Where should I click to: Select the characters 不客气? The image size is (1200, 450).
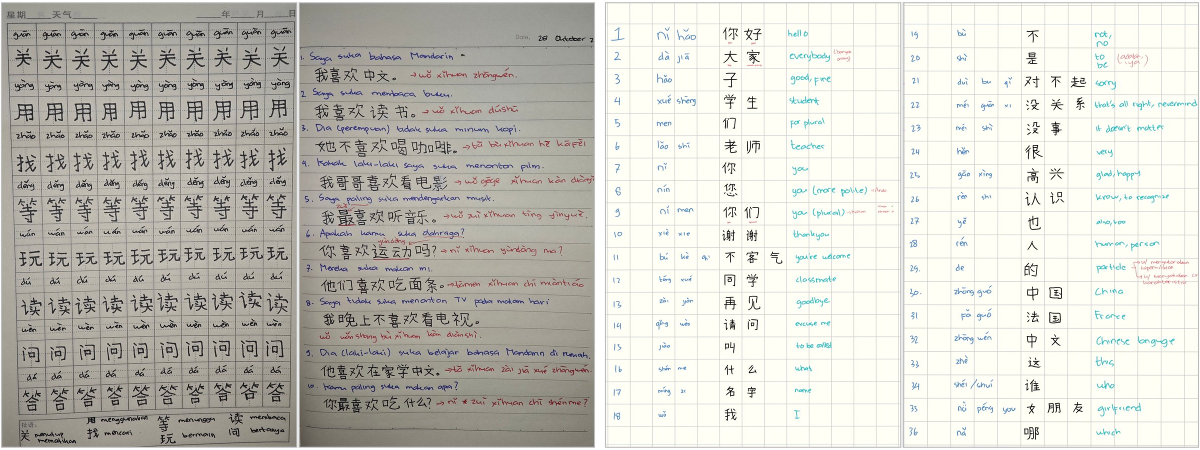click(752, 258)
